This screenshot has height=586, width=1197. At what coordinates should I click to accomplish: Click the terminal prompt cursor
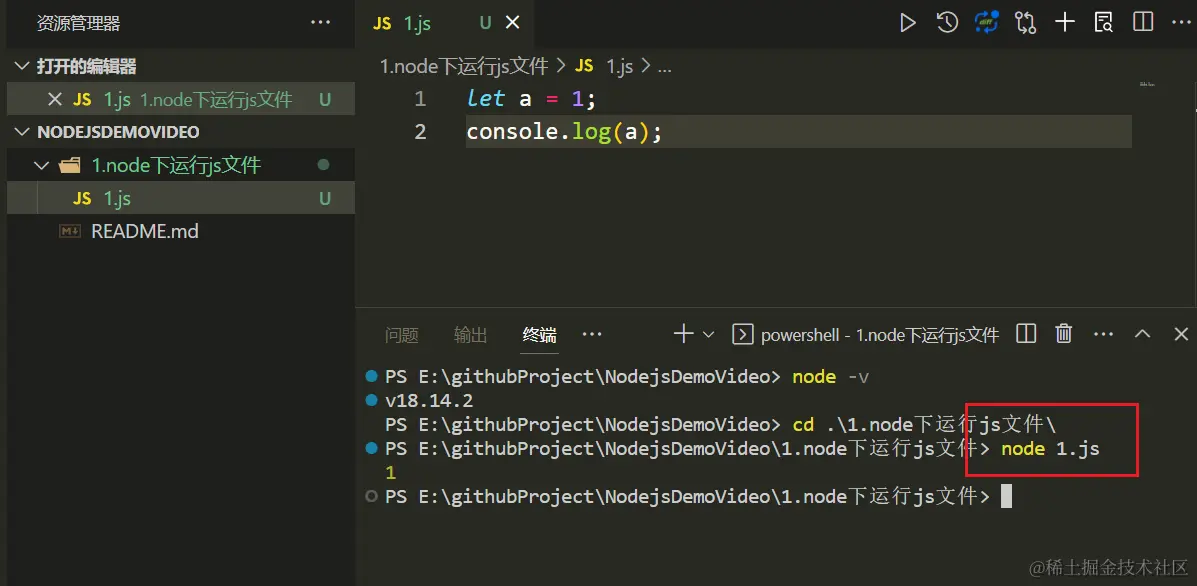[1006, 497]
